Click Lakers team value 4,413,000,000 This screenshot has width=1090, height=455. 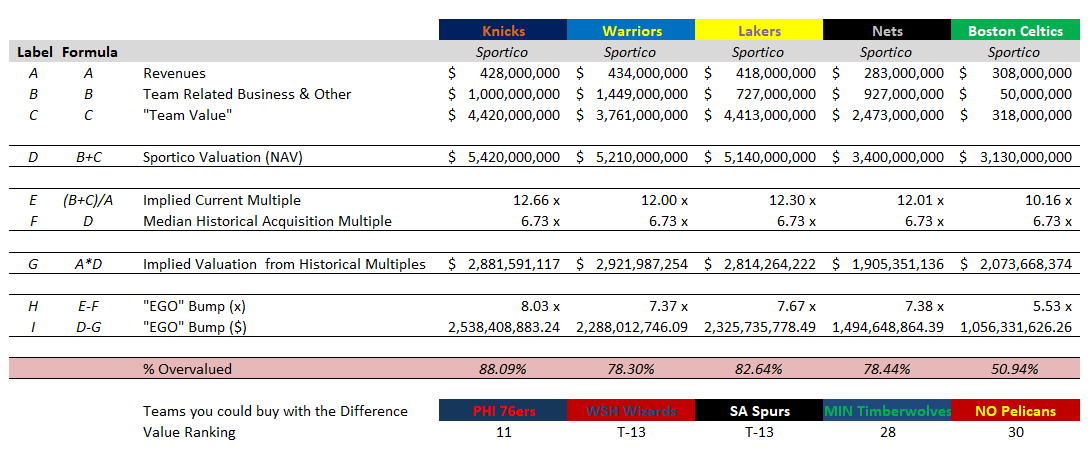pos(770,115)
